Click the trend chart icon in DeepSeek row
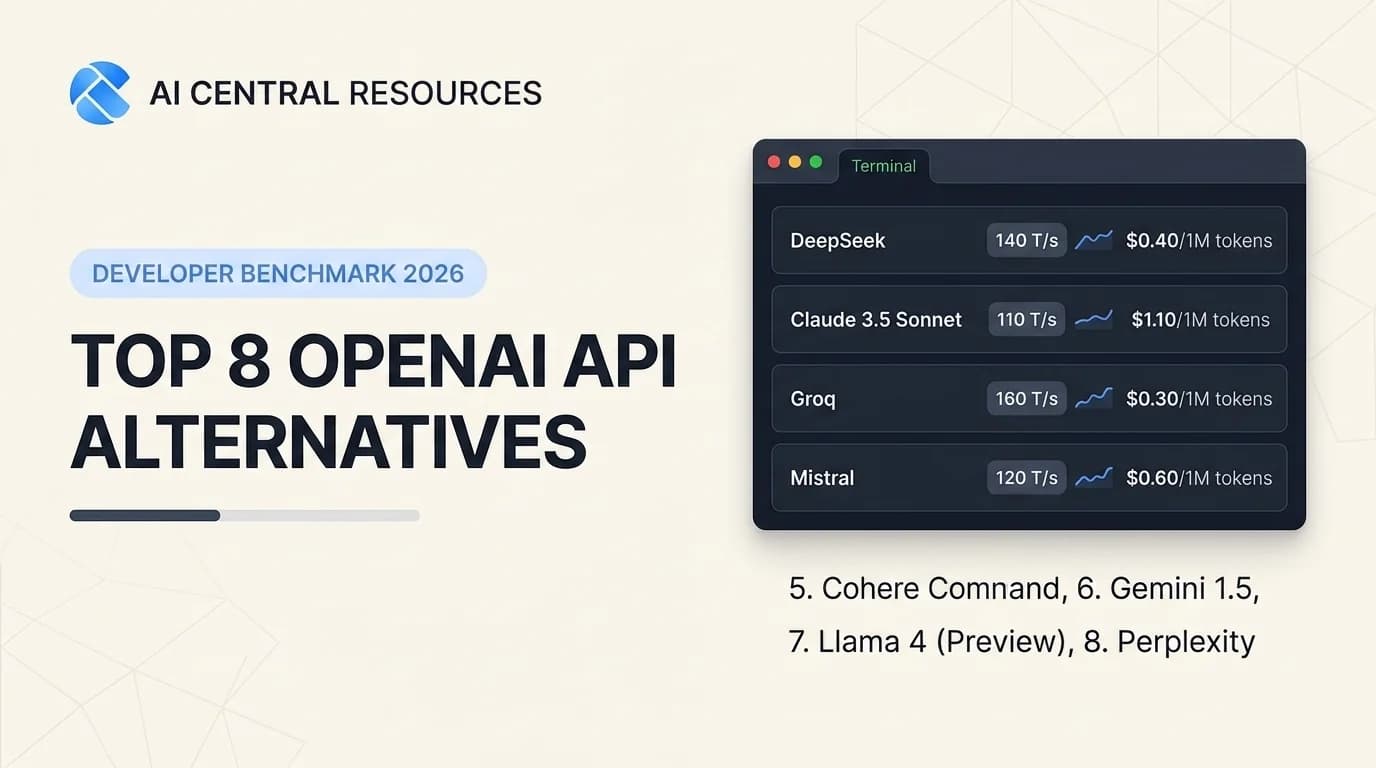 tap(1094, 240)
